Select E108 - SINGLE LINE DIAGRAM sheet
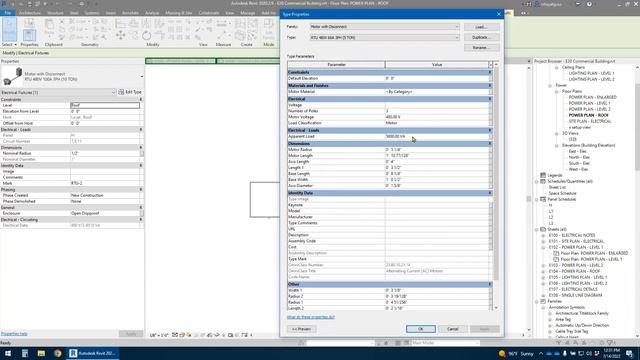The image size is (640, 360). pyautogui.click(x=575, y=295)
